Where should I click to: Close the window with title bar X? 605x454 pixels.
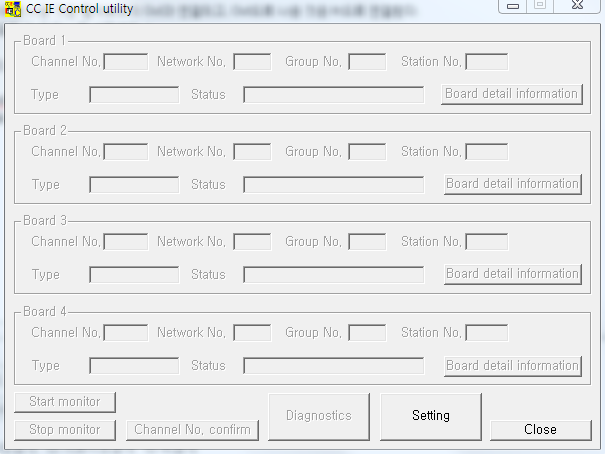click(578, 6)
